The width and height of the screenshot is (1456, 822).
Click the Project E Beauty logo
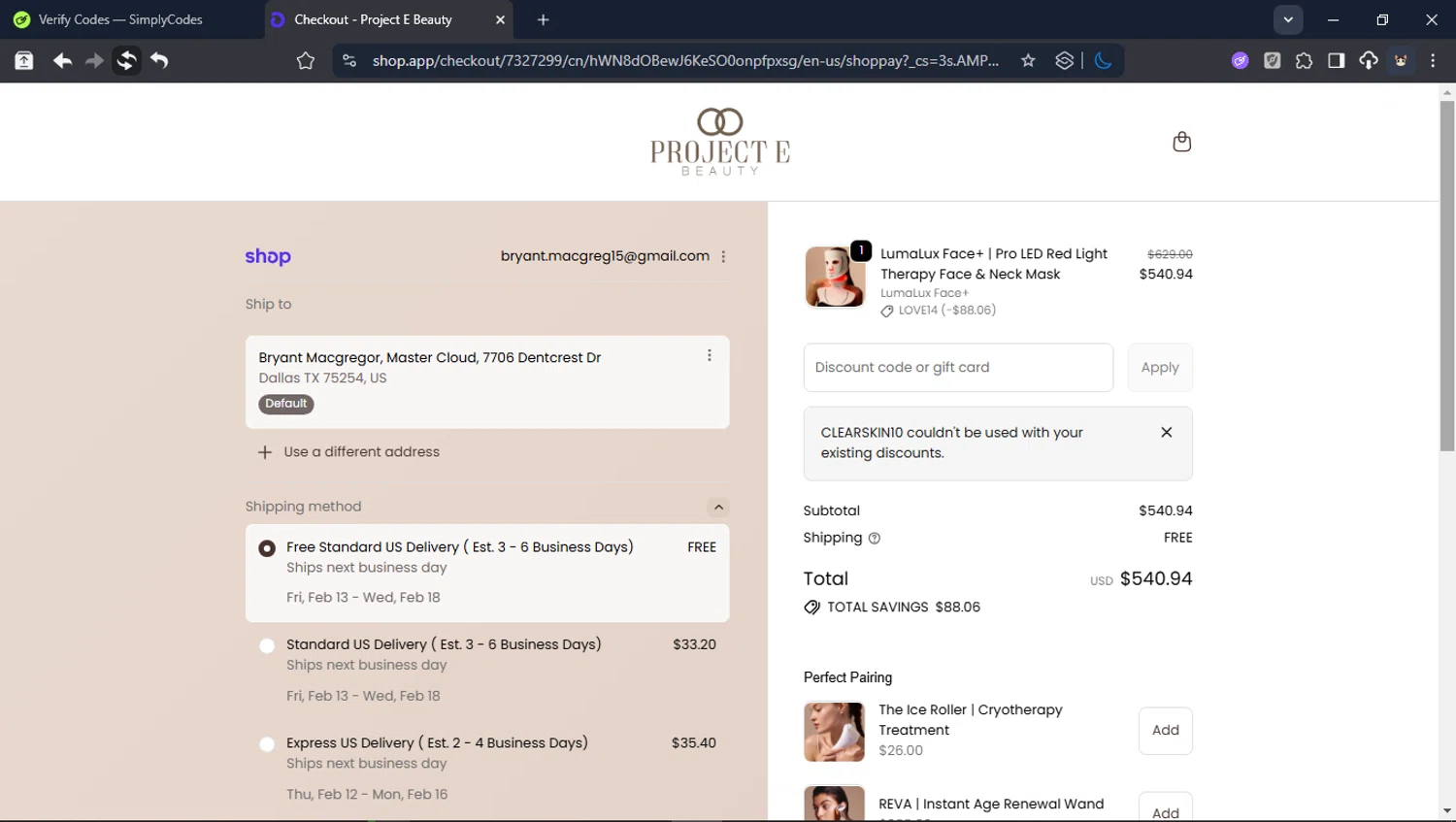720,142
